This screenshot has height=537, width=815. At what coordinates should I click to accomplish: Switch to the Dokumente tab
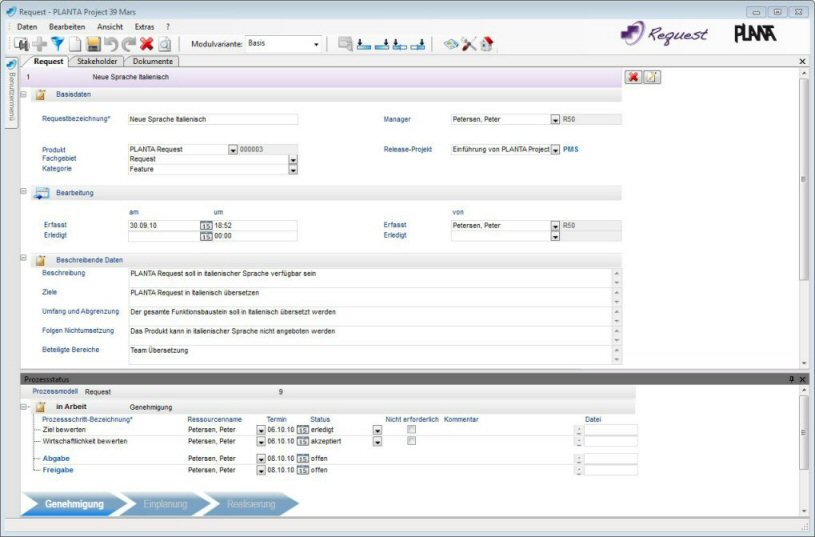click(x=152, y=61)
